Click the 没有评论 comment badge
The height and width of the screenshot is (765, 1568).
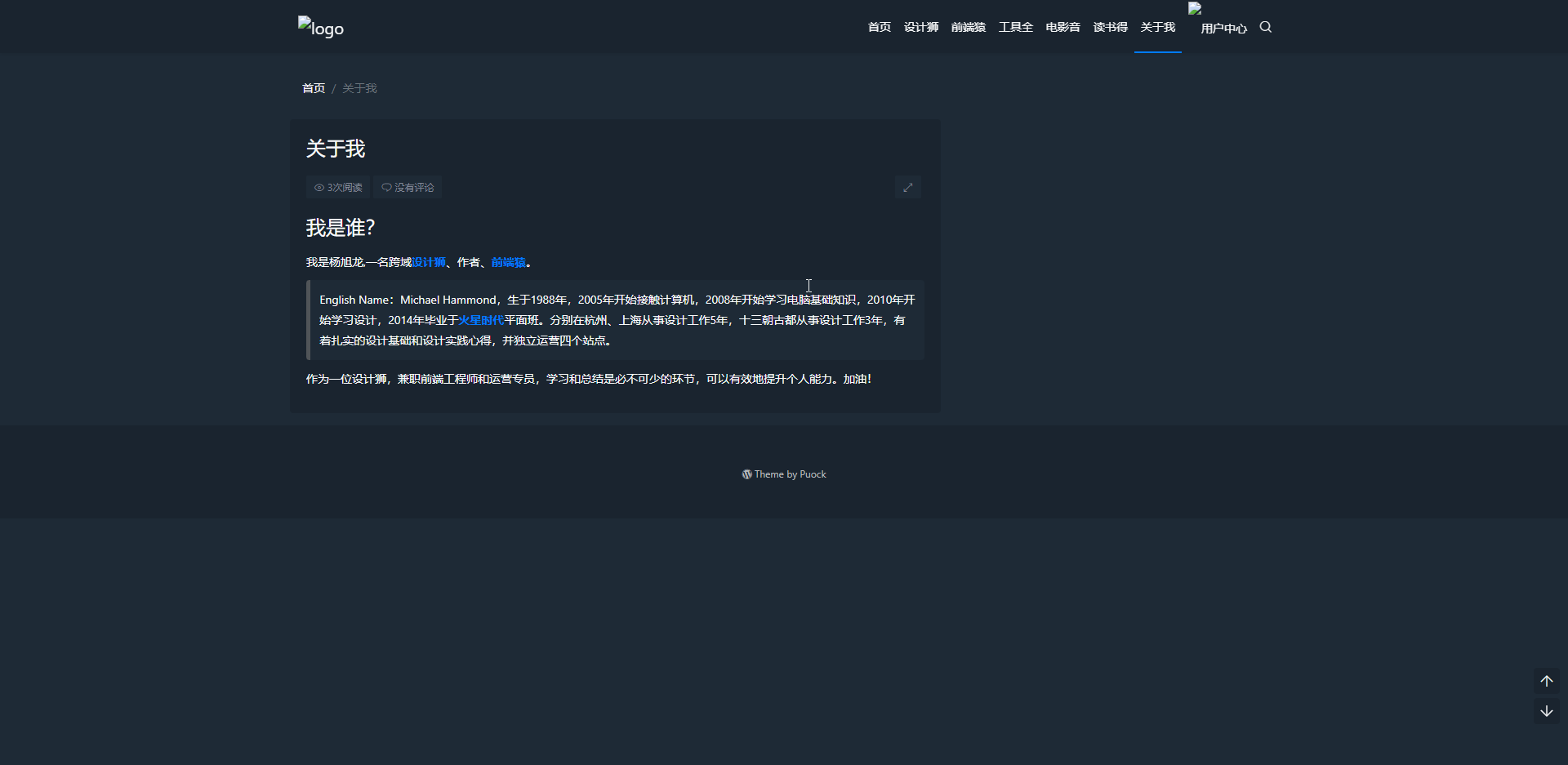(408, 187)
